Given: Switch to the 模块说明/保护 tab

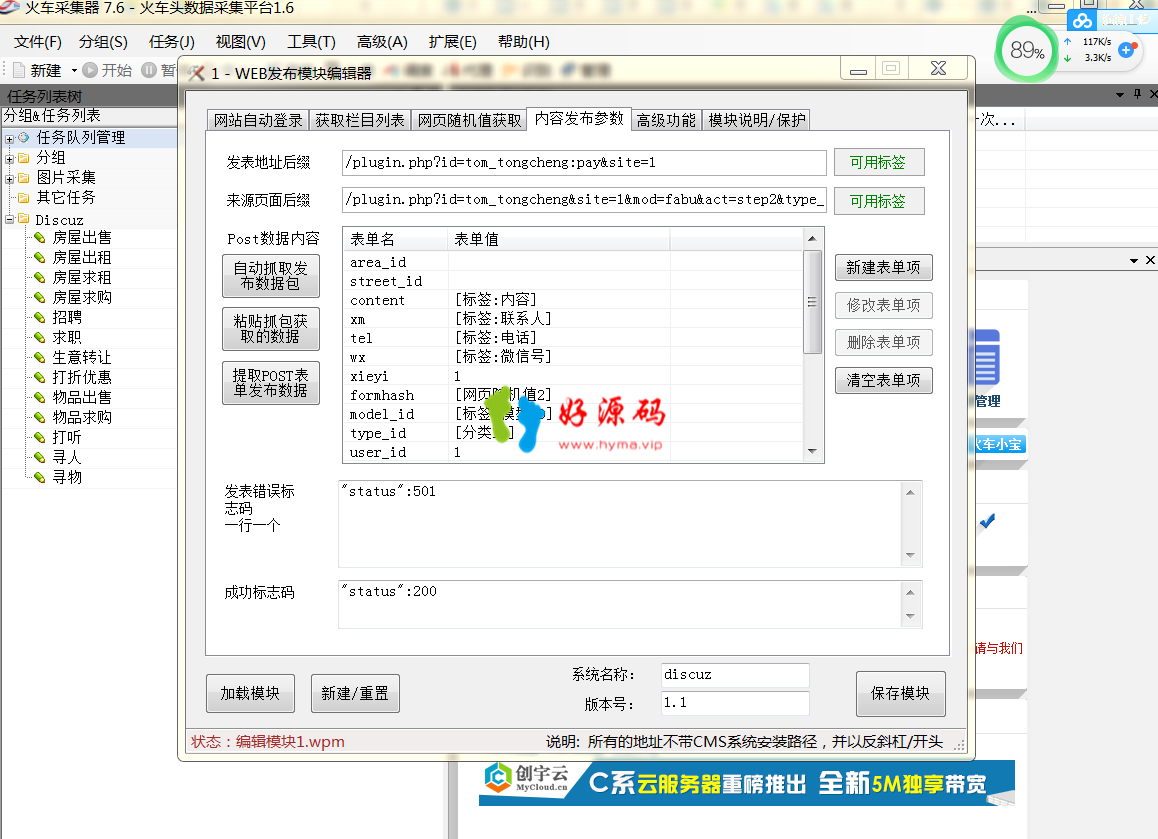Looking at the screenshot, I should pyautogui.click(x=756, y=120).
